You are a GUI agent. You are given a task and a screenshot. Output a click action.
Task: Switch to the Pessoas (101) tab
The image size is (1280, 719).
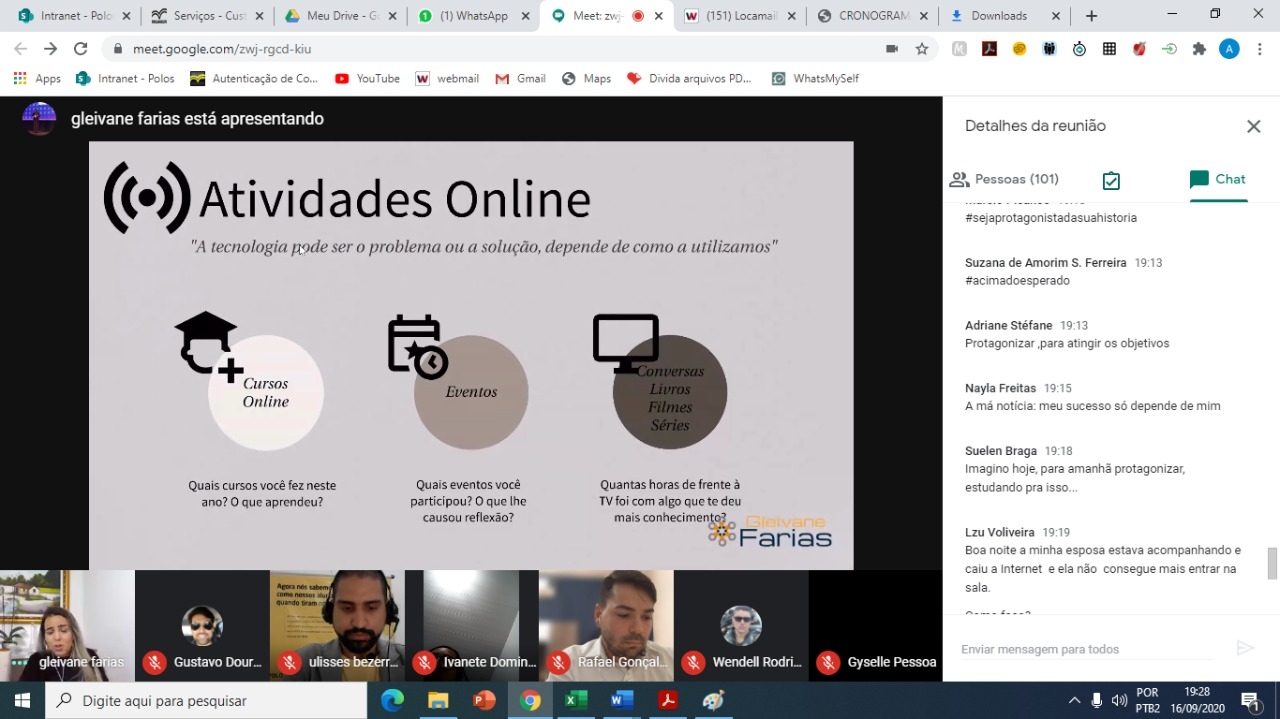[1004, 179]
